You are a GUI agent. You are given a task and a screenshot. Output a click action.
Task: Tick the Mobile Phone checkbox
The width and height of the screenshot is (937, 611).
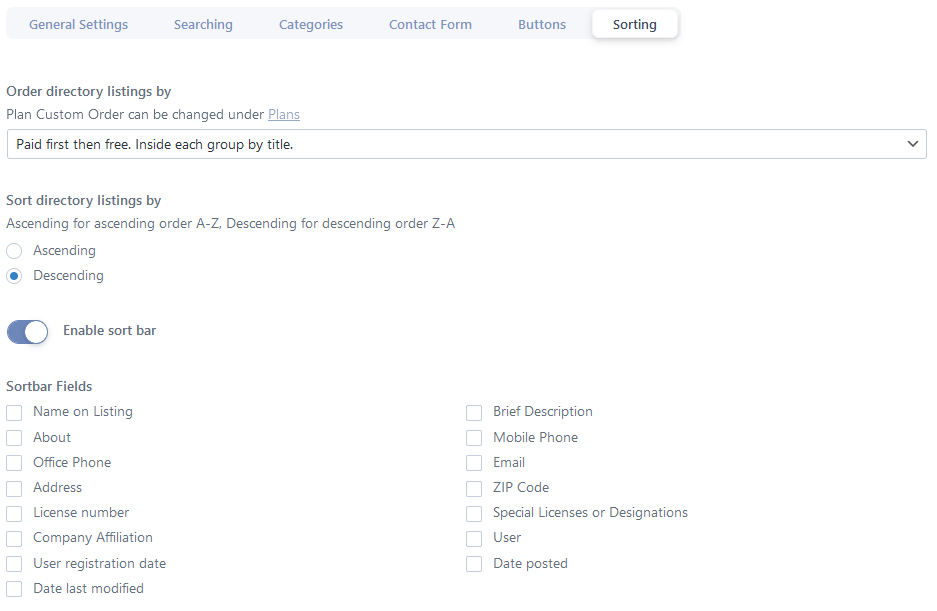click(x=474, y=438)
